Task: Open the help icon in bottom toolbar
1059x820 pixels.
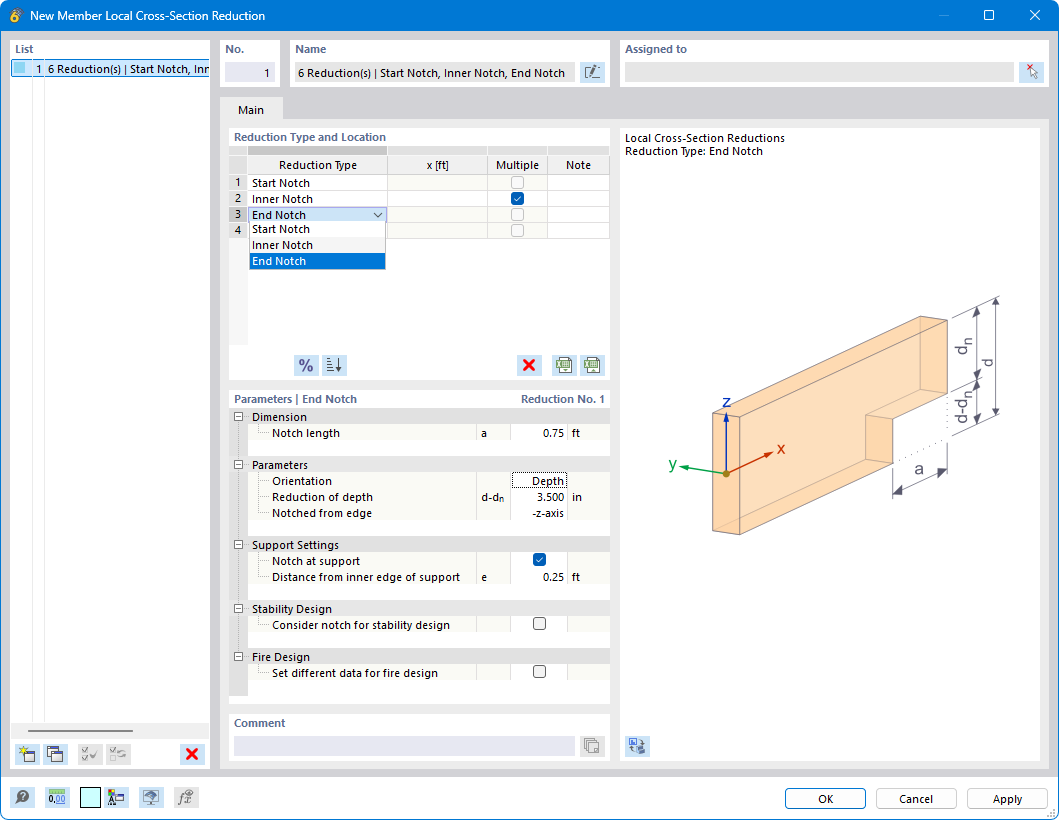Action: 22,798
